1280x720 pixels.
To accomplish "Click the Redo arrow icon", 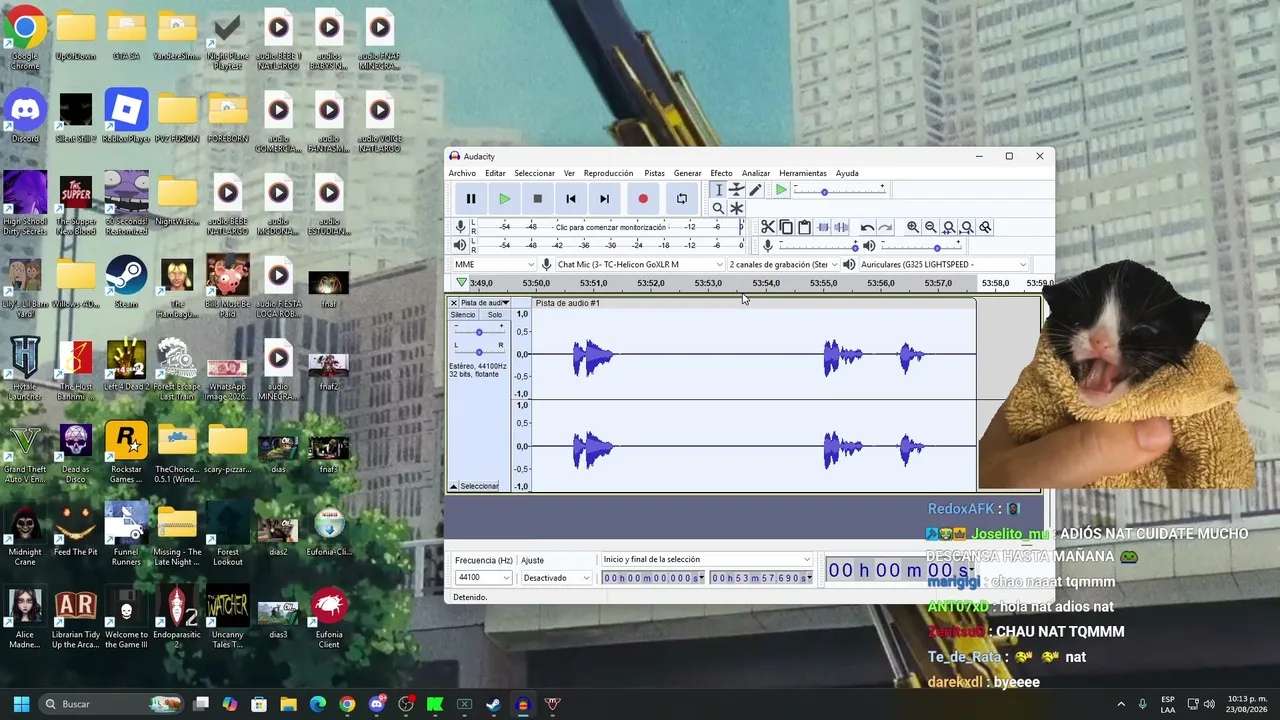I will pyautogui.click(x=885, y=227).
